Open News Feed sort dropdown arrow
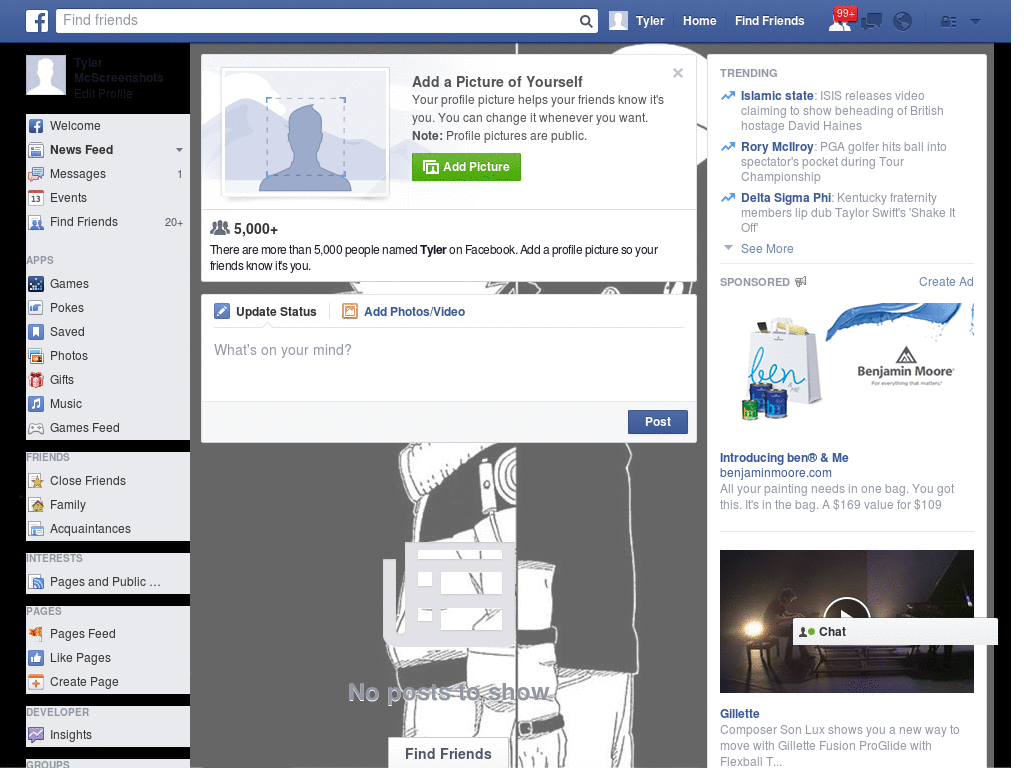 [179, 150]
